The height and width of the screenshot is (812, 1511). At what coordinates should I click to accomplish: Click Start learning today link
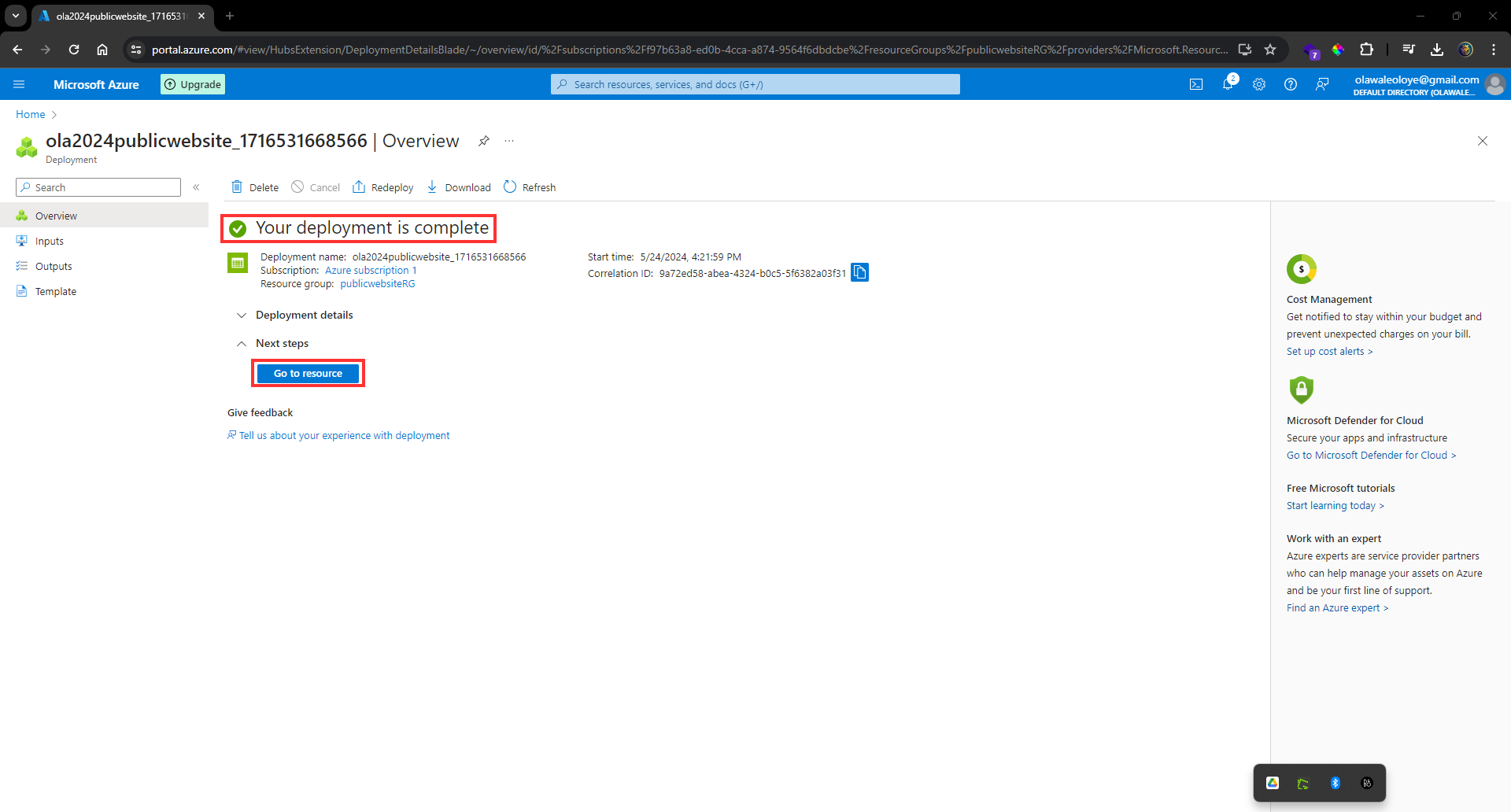(1335, 506)
